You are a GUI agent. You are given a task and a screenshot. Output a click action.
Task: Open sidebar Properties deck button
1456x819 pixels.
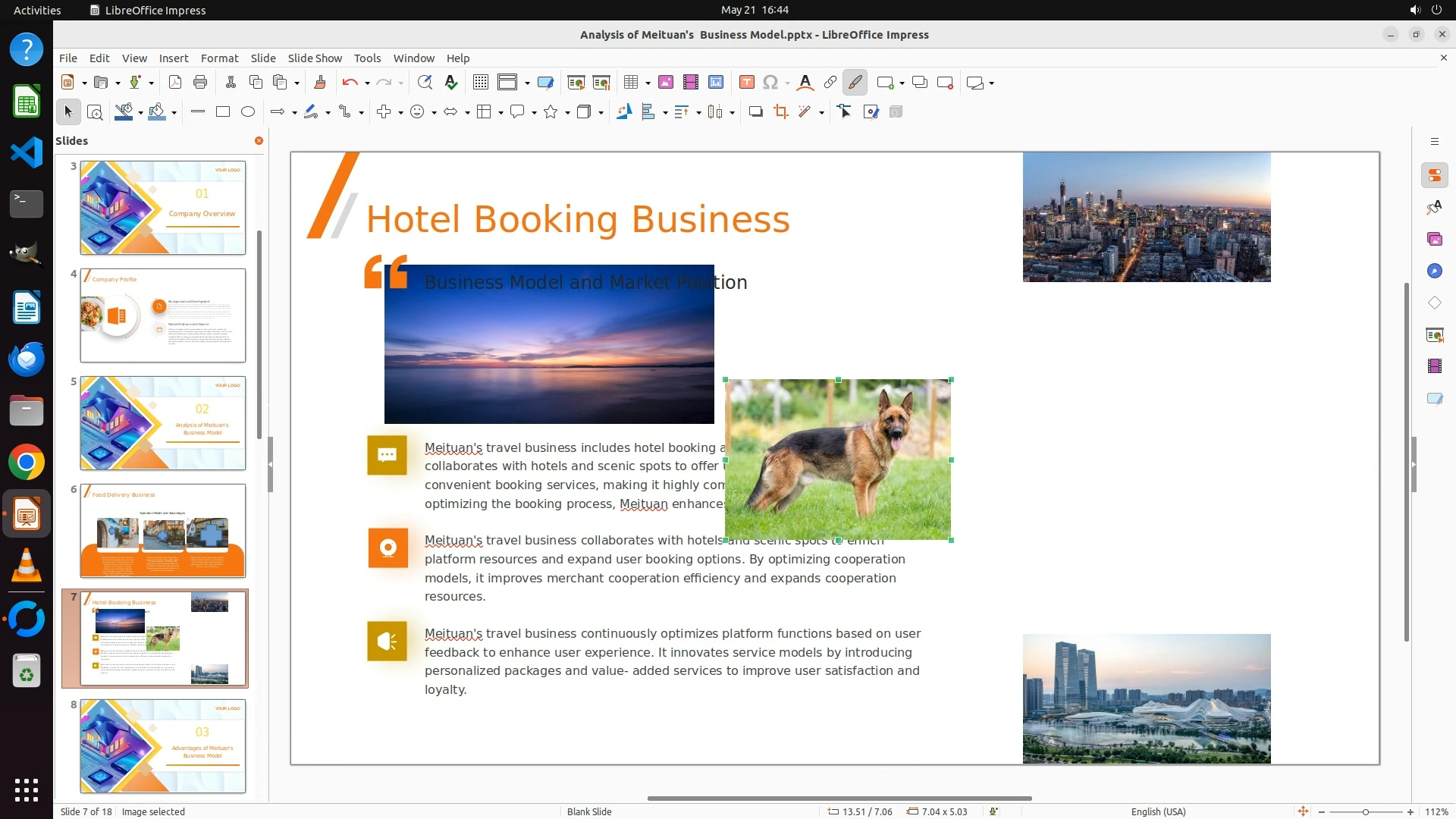[x=1434, y=175]
